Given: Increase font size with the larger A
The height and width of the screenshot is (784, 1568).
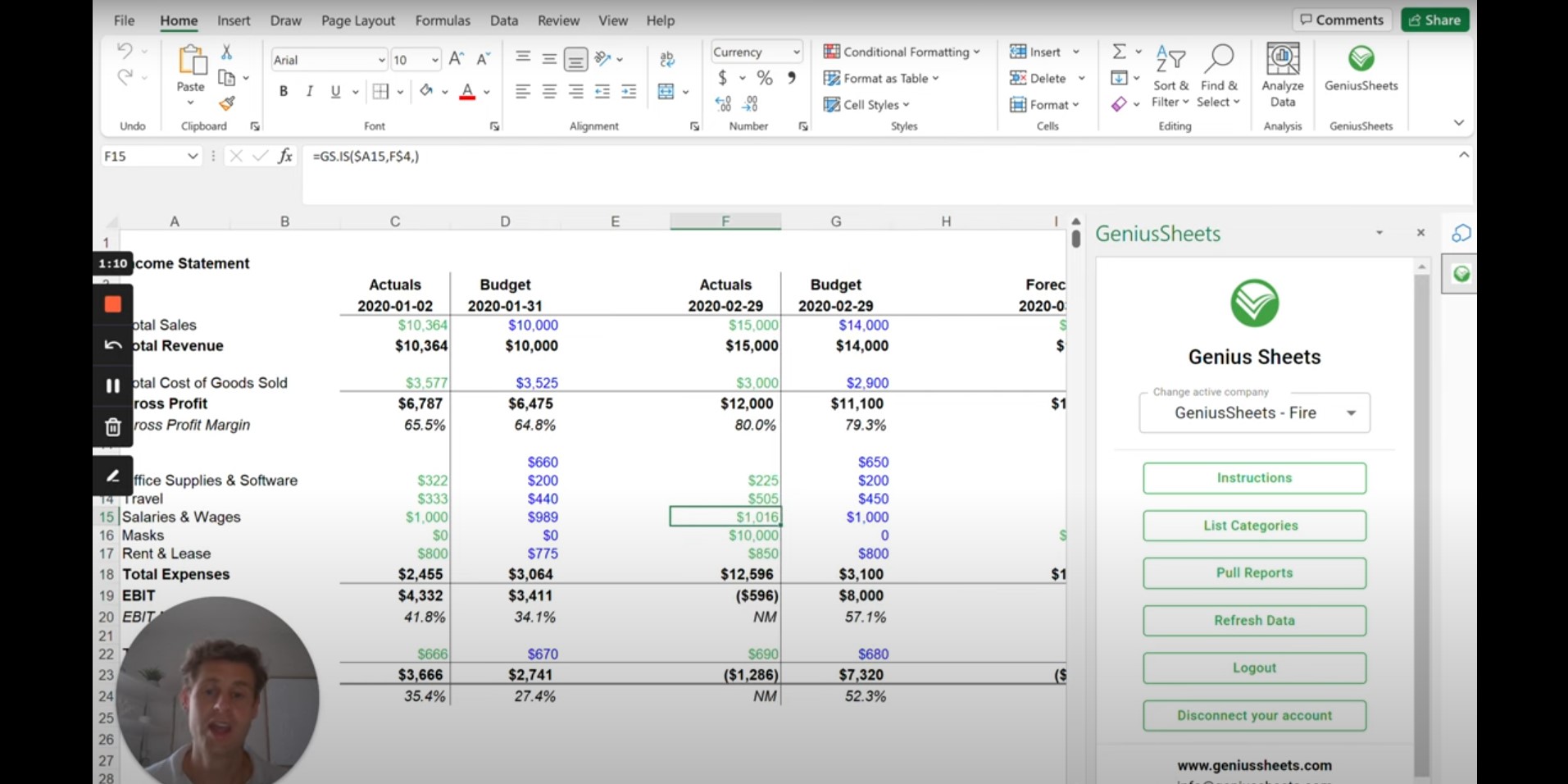Looking at the screenshot, I should tap(457, 59).
